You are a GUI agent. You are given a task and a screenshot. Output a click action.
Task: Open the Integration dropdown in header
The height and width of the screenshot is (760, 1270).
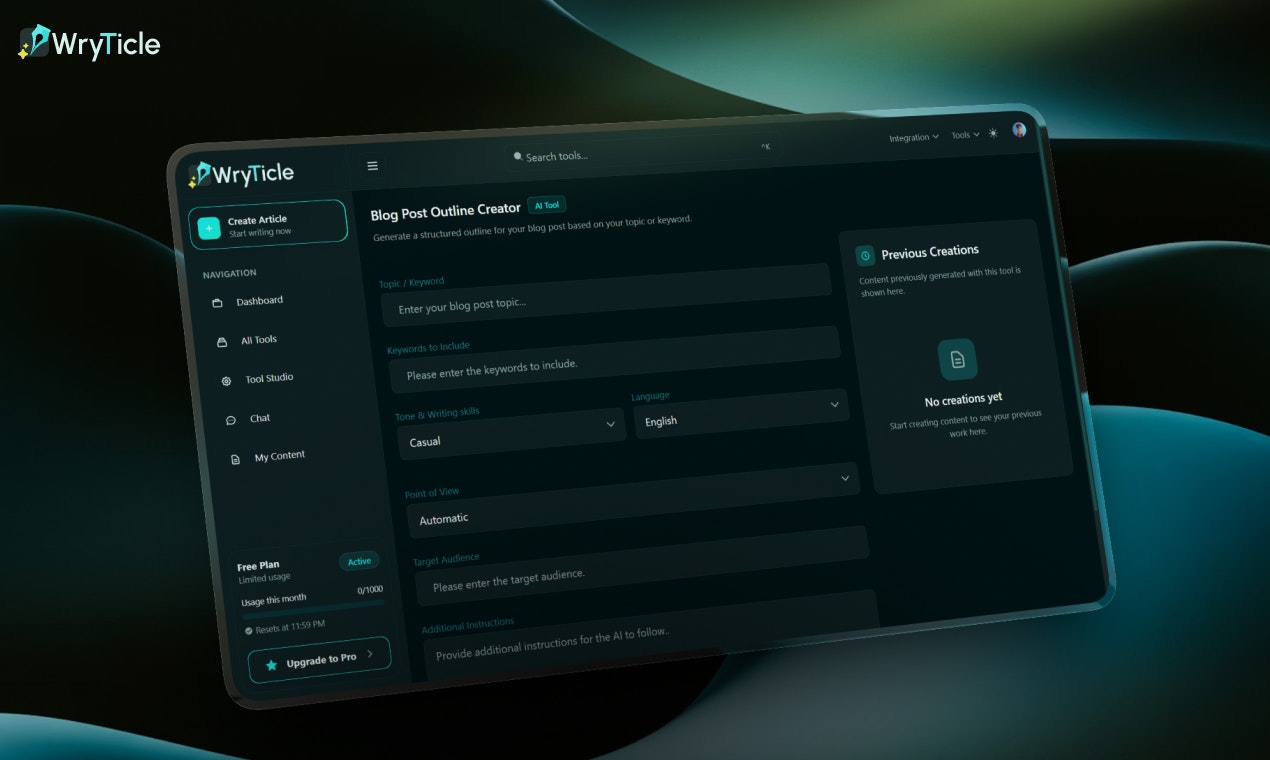pos(914,137)
